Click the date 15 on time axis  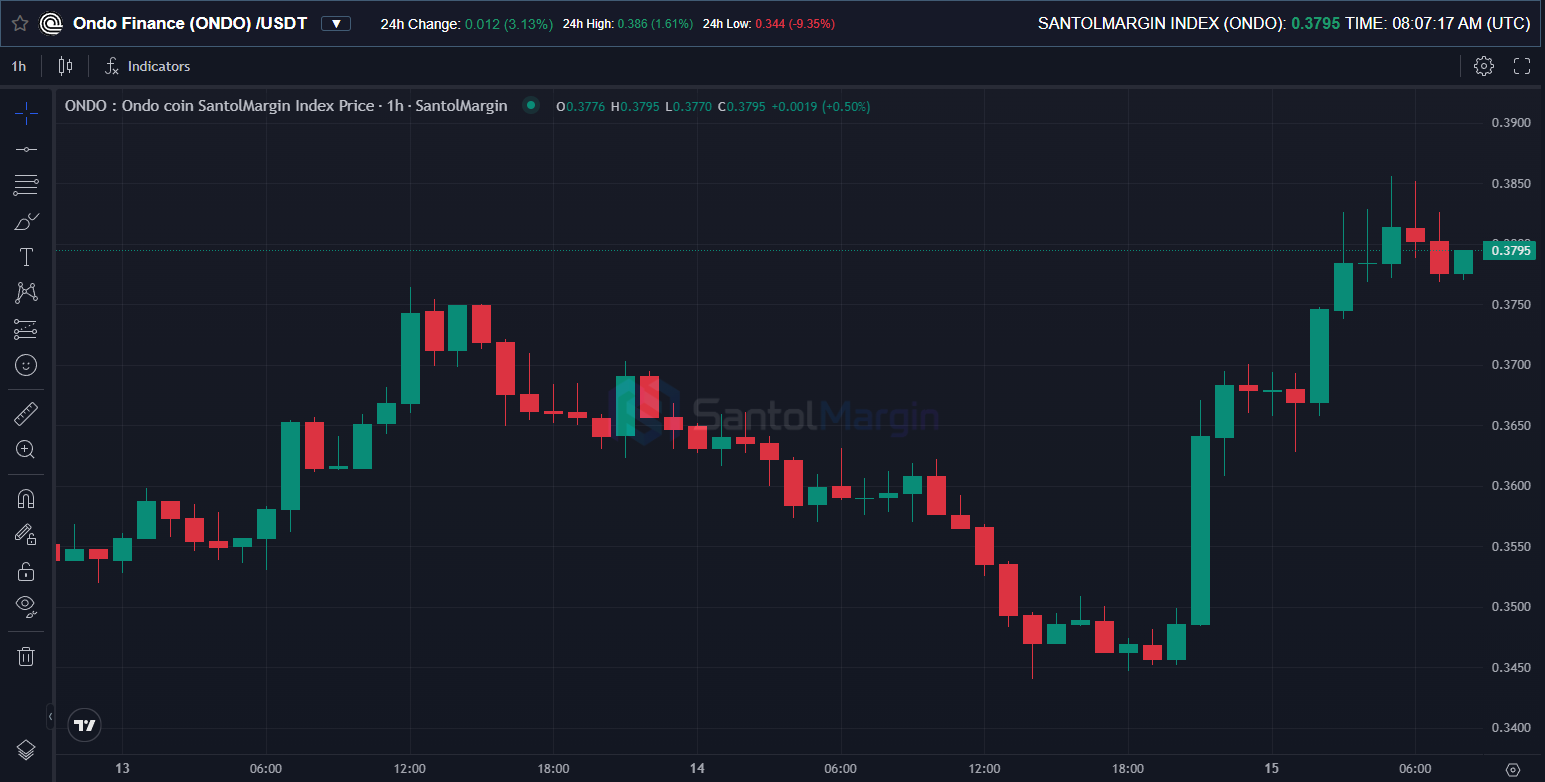coord(1272,769)
